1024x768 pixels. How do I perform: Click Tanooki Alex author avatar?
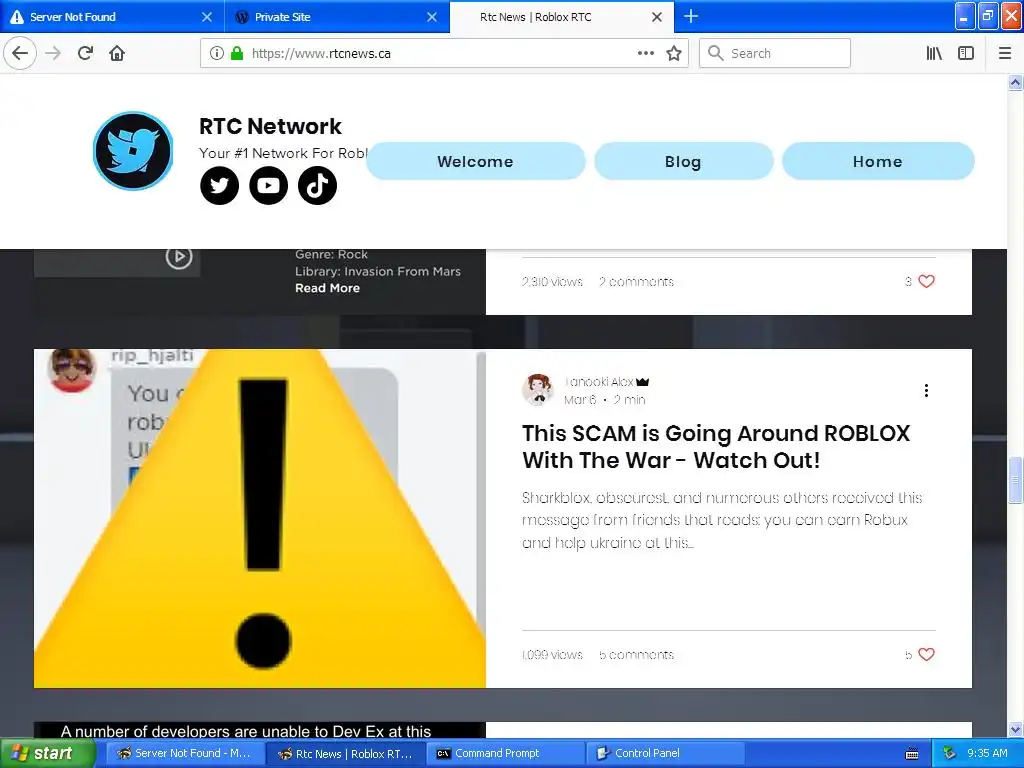pos(538,390)
